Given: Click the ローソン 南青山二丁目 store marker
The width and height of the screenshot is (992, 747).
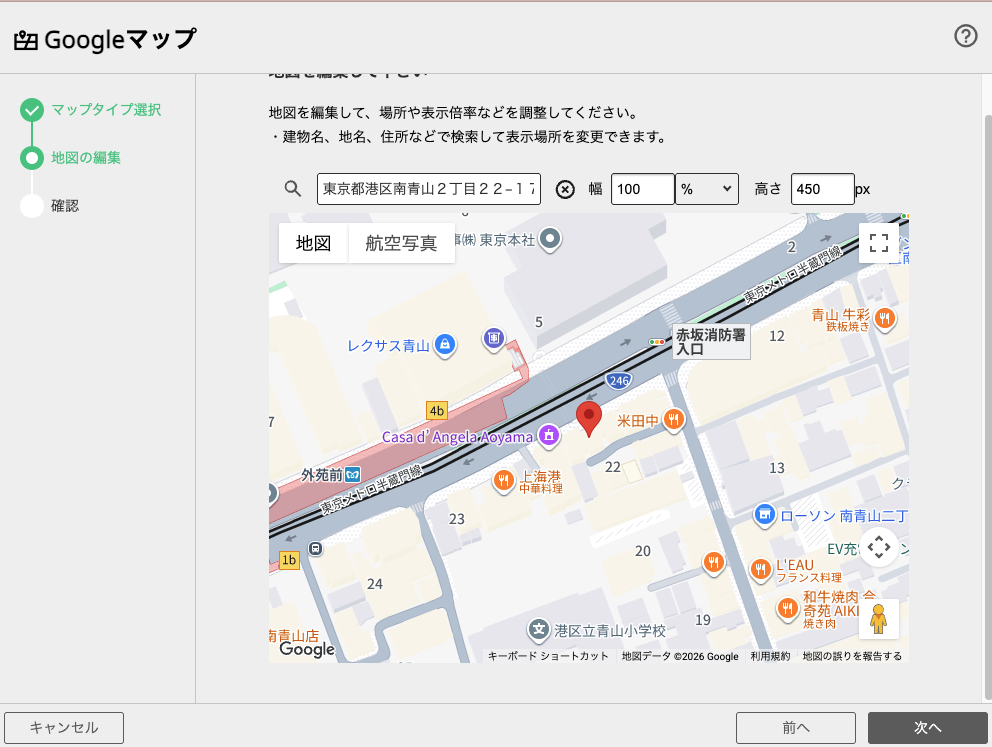Looking at the screenshot, I should 764,515.
